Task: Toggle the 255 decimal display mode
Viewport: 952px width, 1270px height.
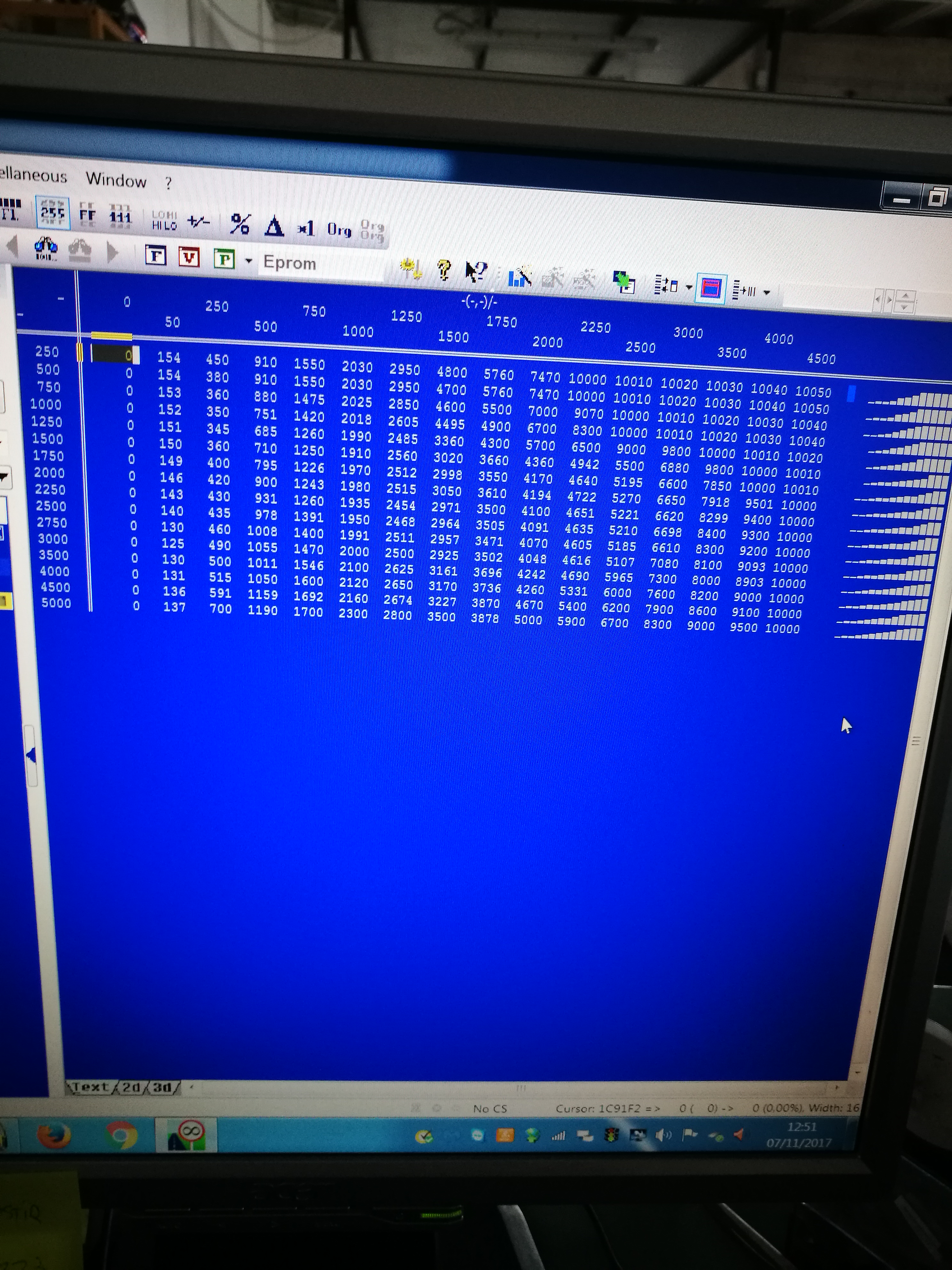Action: click(52, 213)
